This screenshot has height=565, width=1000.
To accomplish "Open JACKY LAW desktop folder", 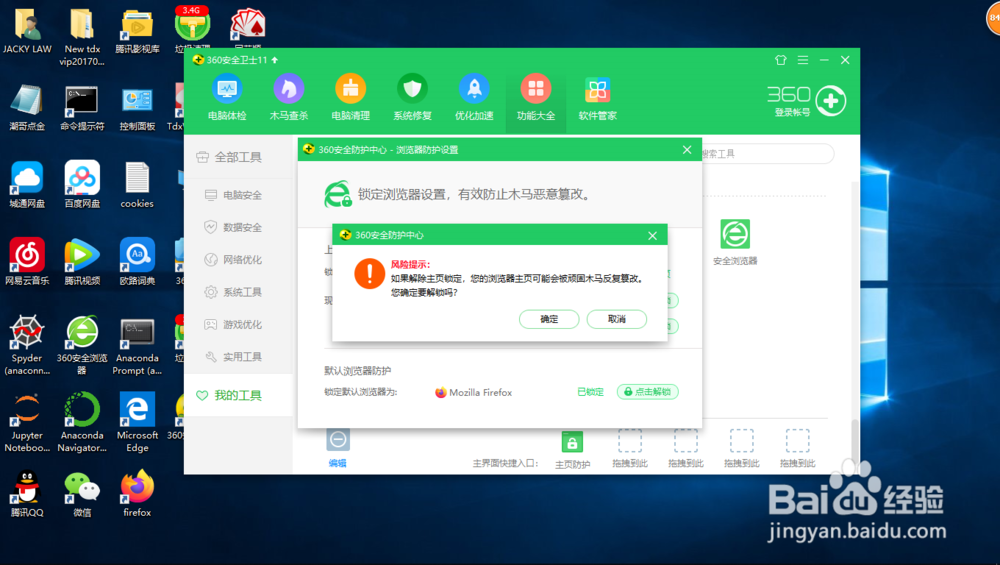I will (x=27, y=30).
